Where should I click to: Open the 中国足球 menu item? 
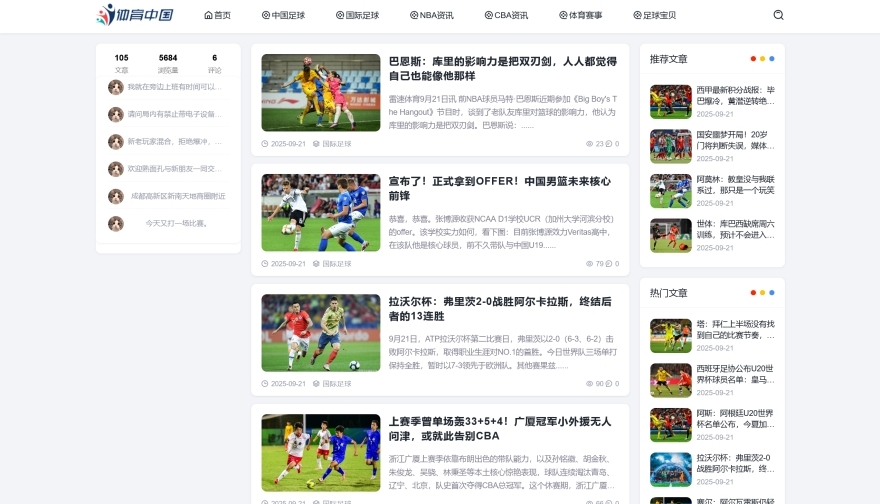(x=283, y=15)
